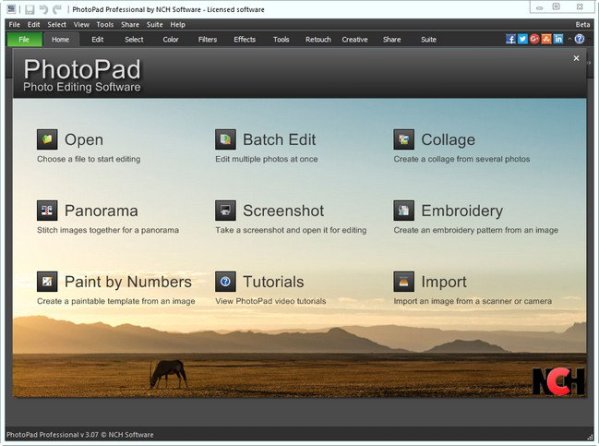This screenshot has width=599, height=446.
Task: Share via the Facebook icon
Action: [511, 39]
